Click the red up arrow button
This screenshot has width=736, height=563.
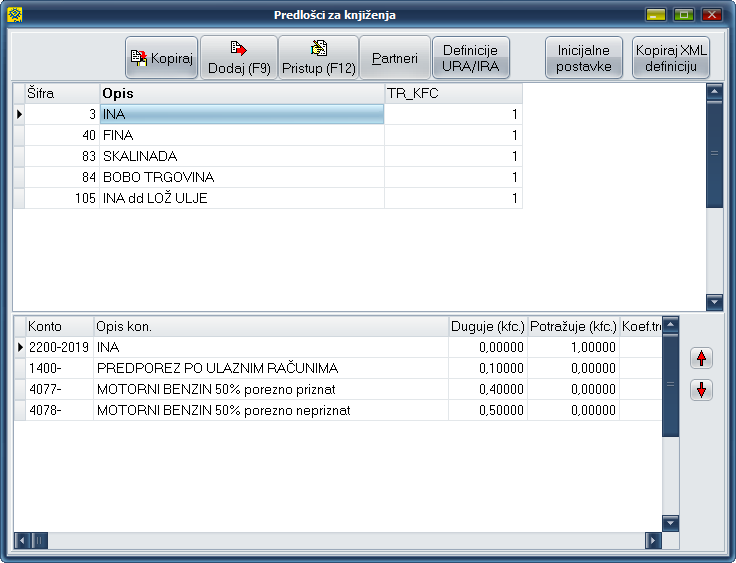pyautogui.click(x=702, y=358)
